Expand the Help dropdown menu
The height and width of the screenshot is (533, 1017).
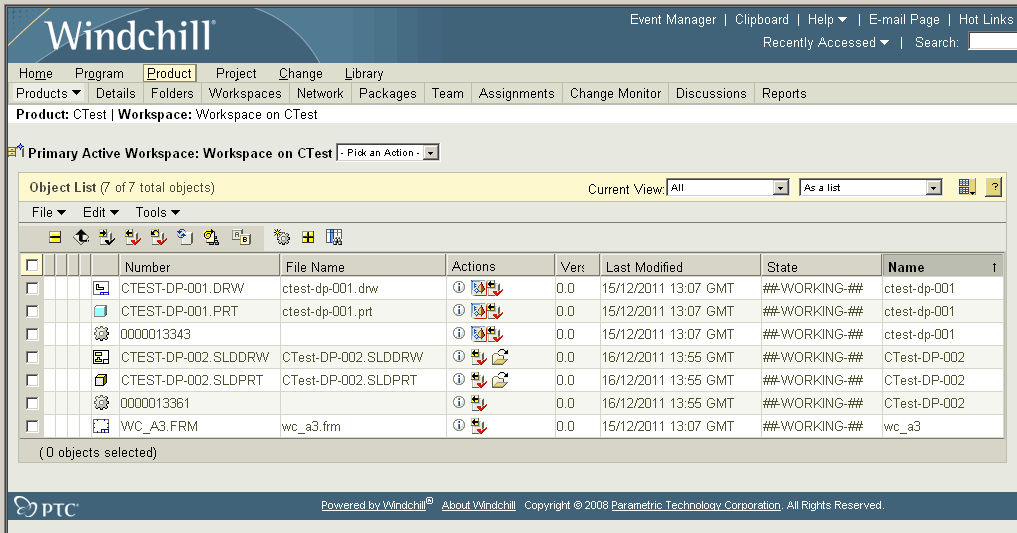[x=827, y=19]
